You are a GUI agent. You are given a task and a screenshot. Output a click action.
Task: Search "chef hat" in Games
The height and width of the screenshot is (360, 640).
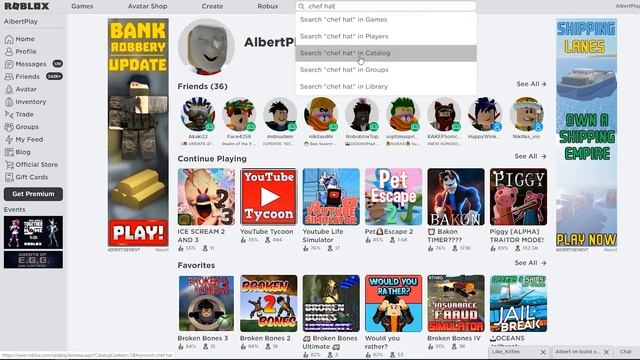pyautogui.click(x=386, y=20)
